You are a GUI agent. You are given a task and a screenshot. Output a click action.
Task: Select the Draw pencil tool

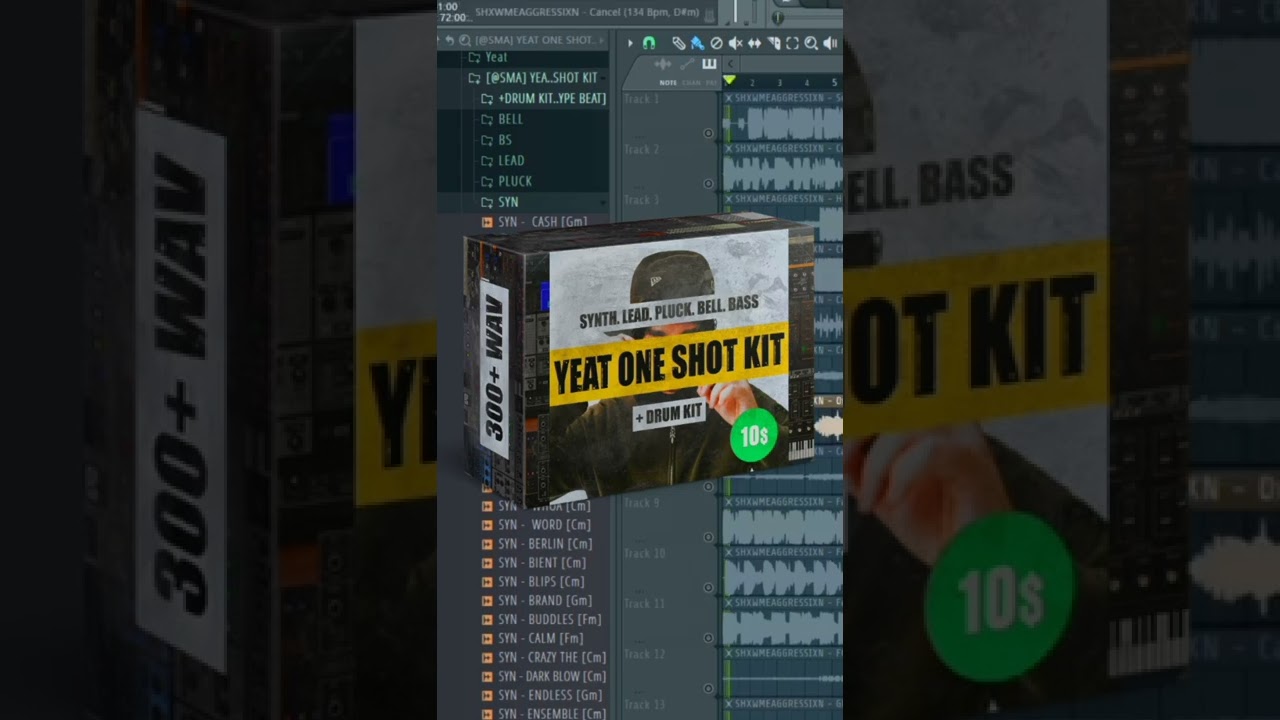[679, 43]
